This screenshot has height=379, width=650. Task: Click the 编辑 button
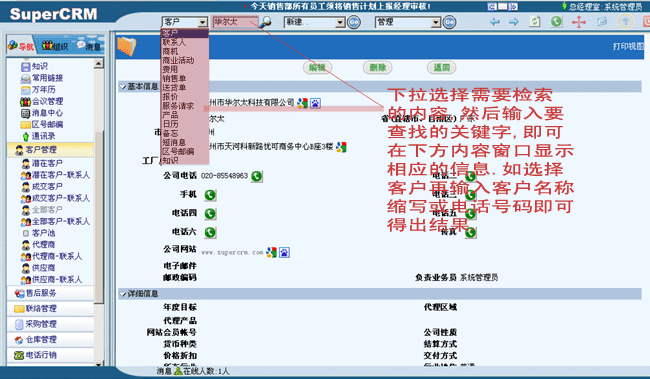(317, 68)
